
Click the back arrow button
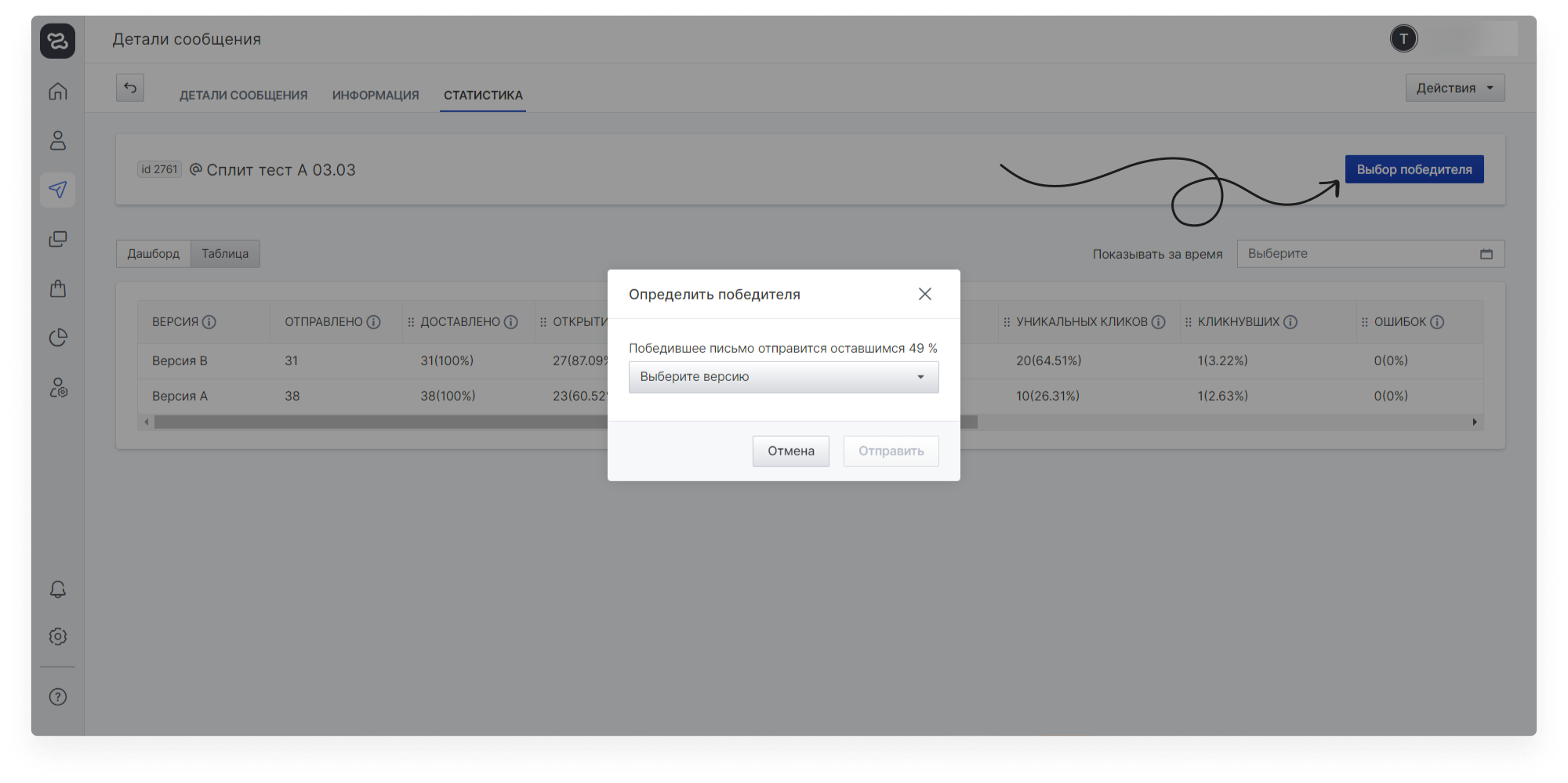[x=130, y=88]
